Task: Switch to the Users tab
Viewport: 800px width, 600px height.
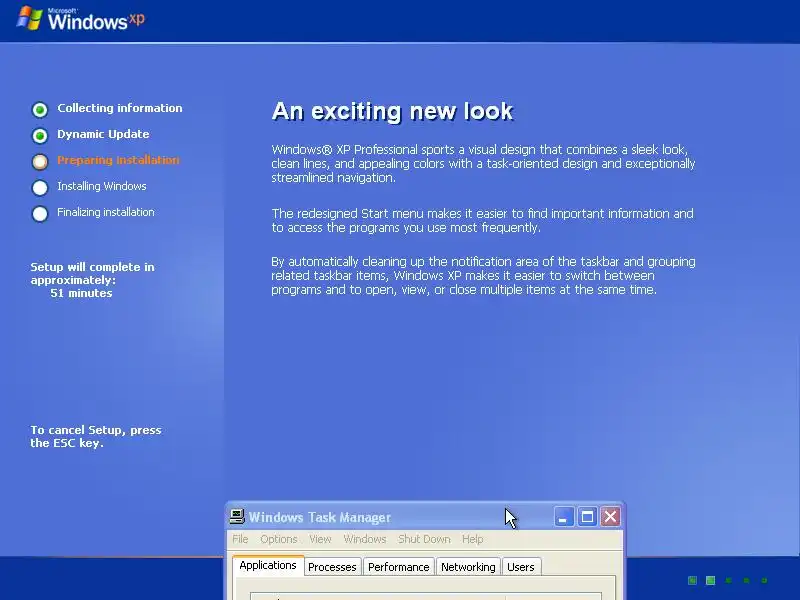Action: point(520,567)
